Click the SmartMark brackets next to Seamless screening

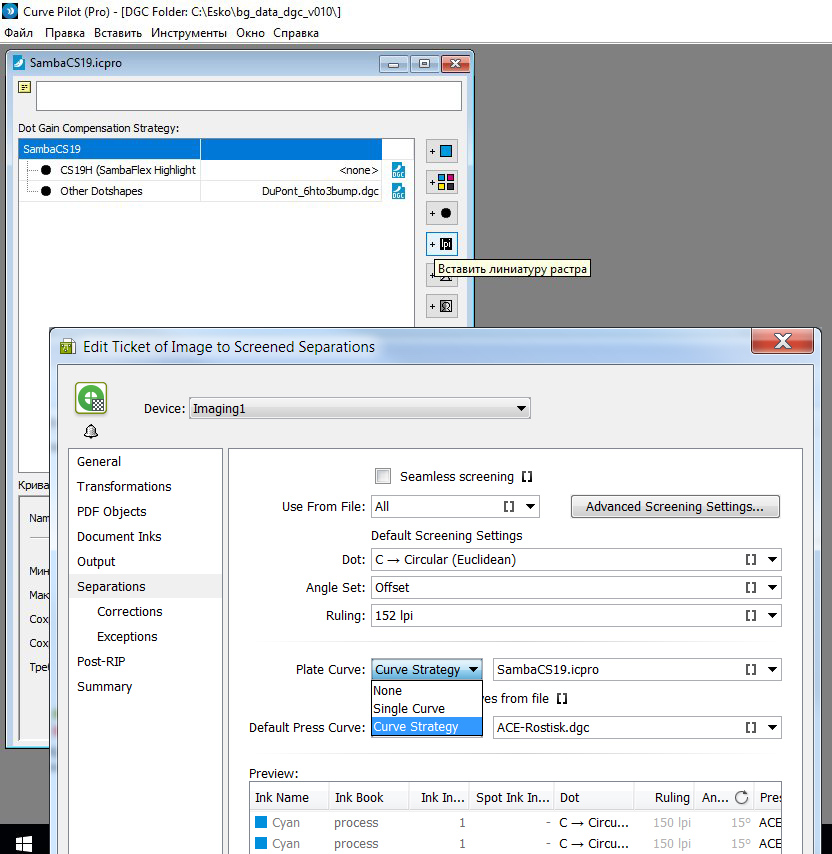(527, 477)
